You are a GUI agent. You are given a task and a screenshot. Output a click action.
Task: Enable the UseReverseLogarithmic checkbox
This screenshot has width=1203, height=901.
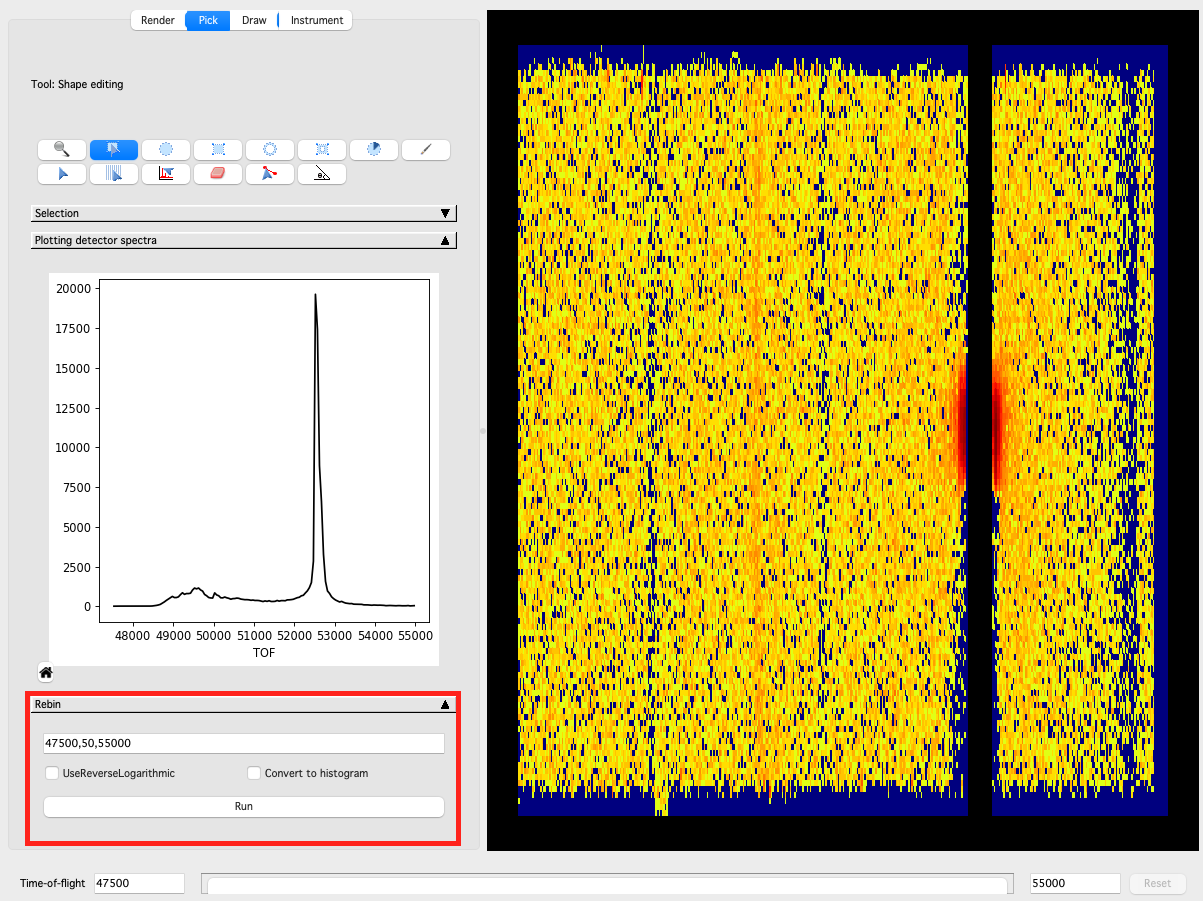point(52,773)
